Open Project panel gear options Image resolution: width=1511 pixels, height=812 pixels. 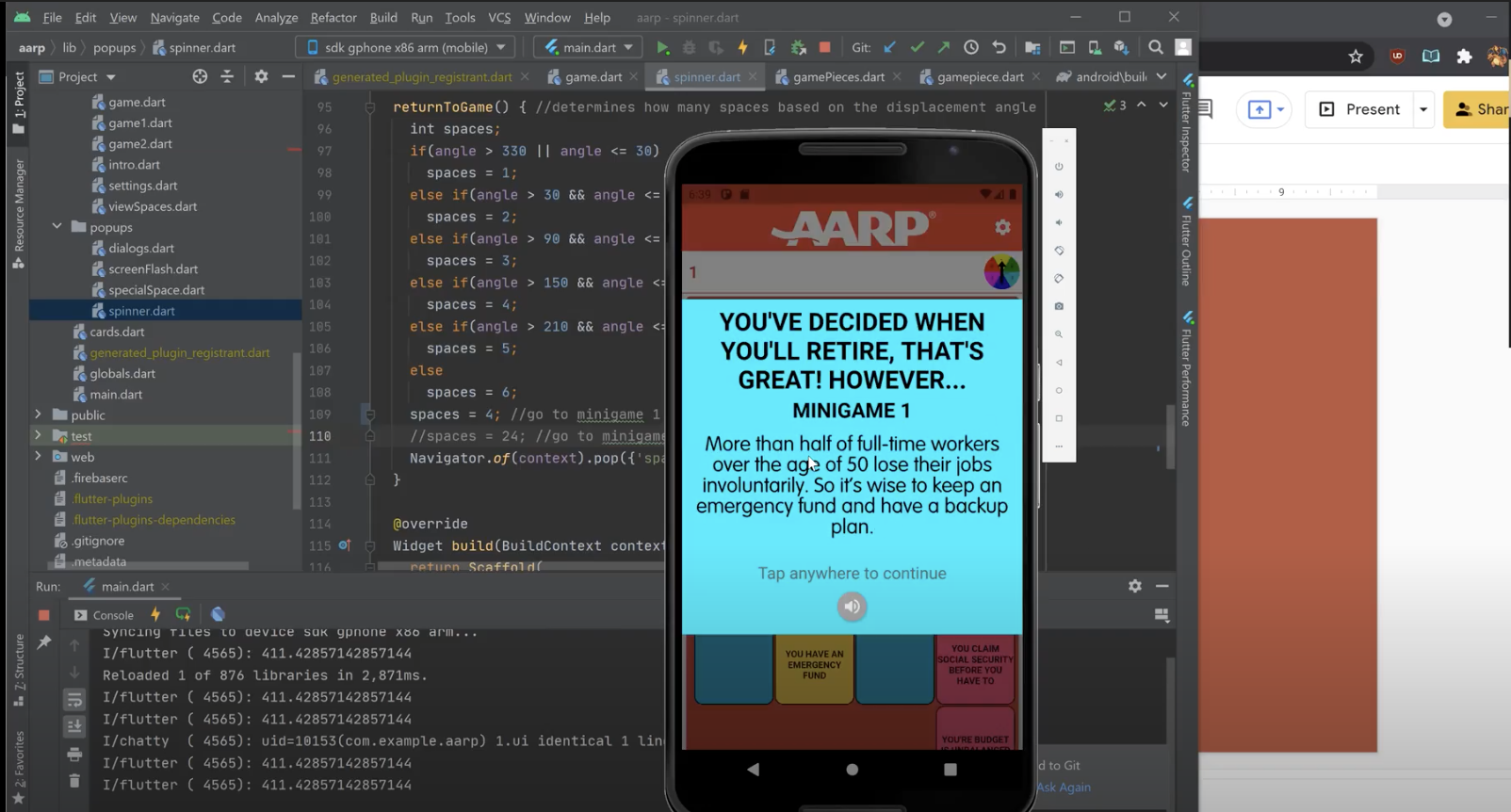(261, 76)
